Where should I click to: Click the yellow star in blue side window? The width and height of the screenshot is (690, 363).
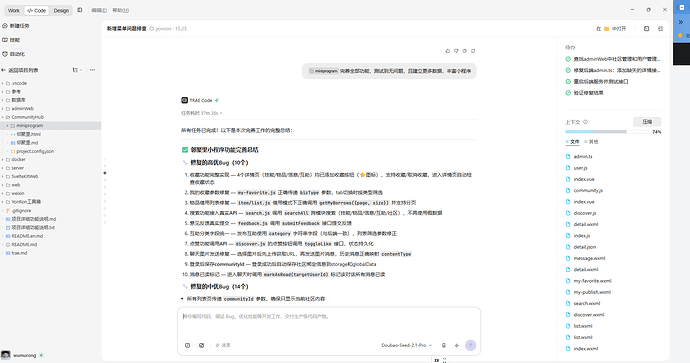coord(680,35)
